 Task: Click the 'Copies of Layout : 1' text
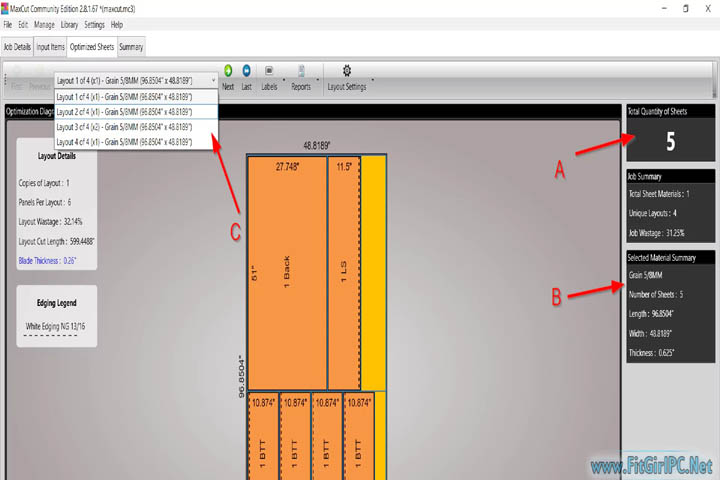pos(44,183)
